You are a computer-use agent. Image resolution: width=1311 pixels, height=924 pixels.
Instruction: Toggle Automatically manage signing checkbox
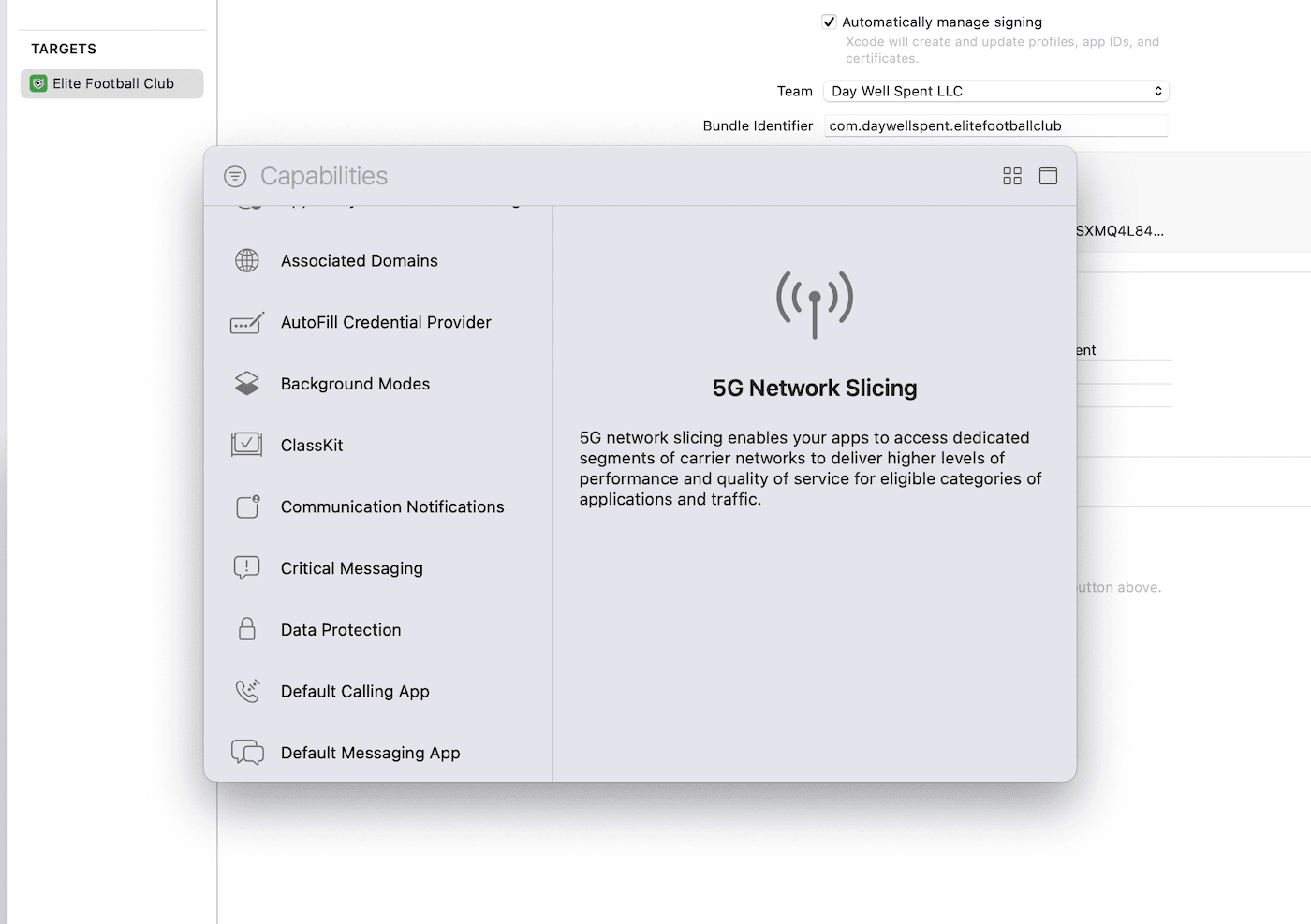pyautogui.click(x=829, y=22)
